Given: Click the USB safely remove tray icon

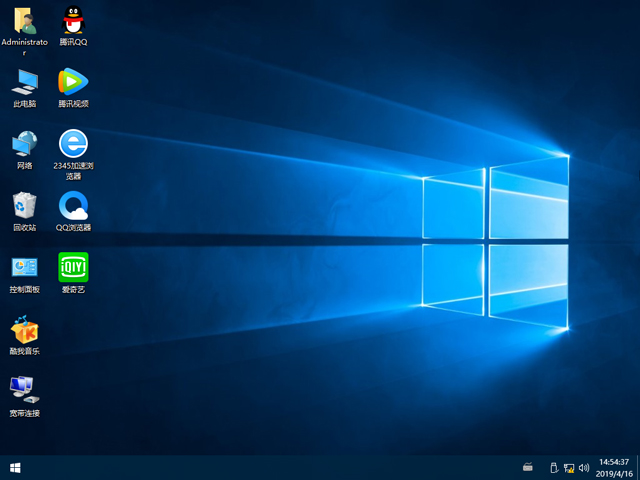Looking at the screenshot, I should click(554, 467).
